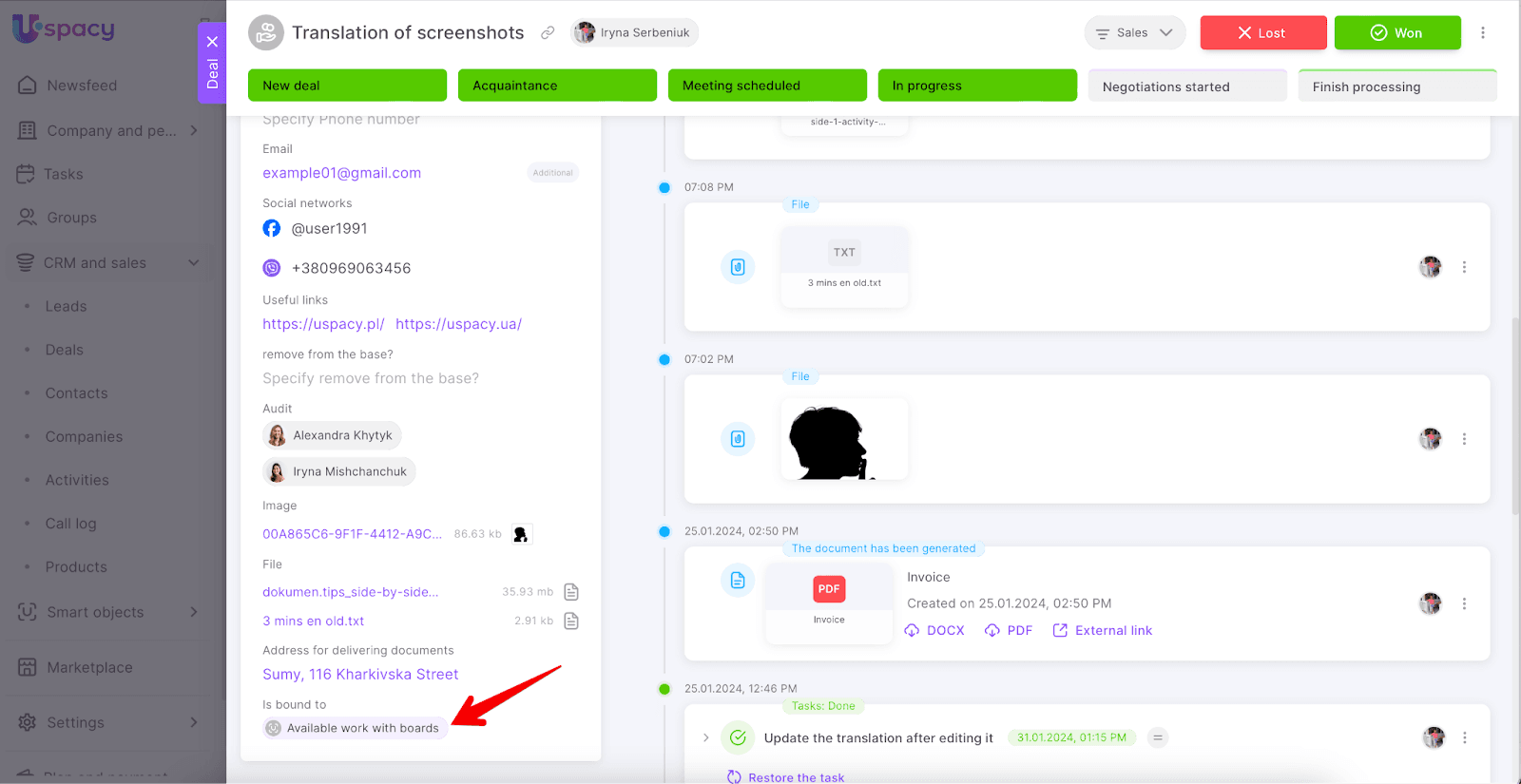1521x784 pixels.
Task: Select the Negotiations started stage
Action: 1186,86
